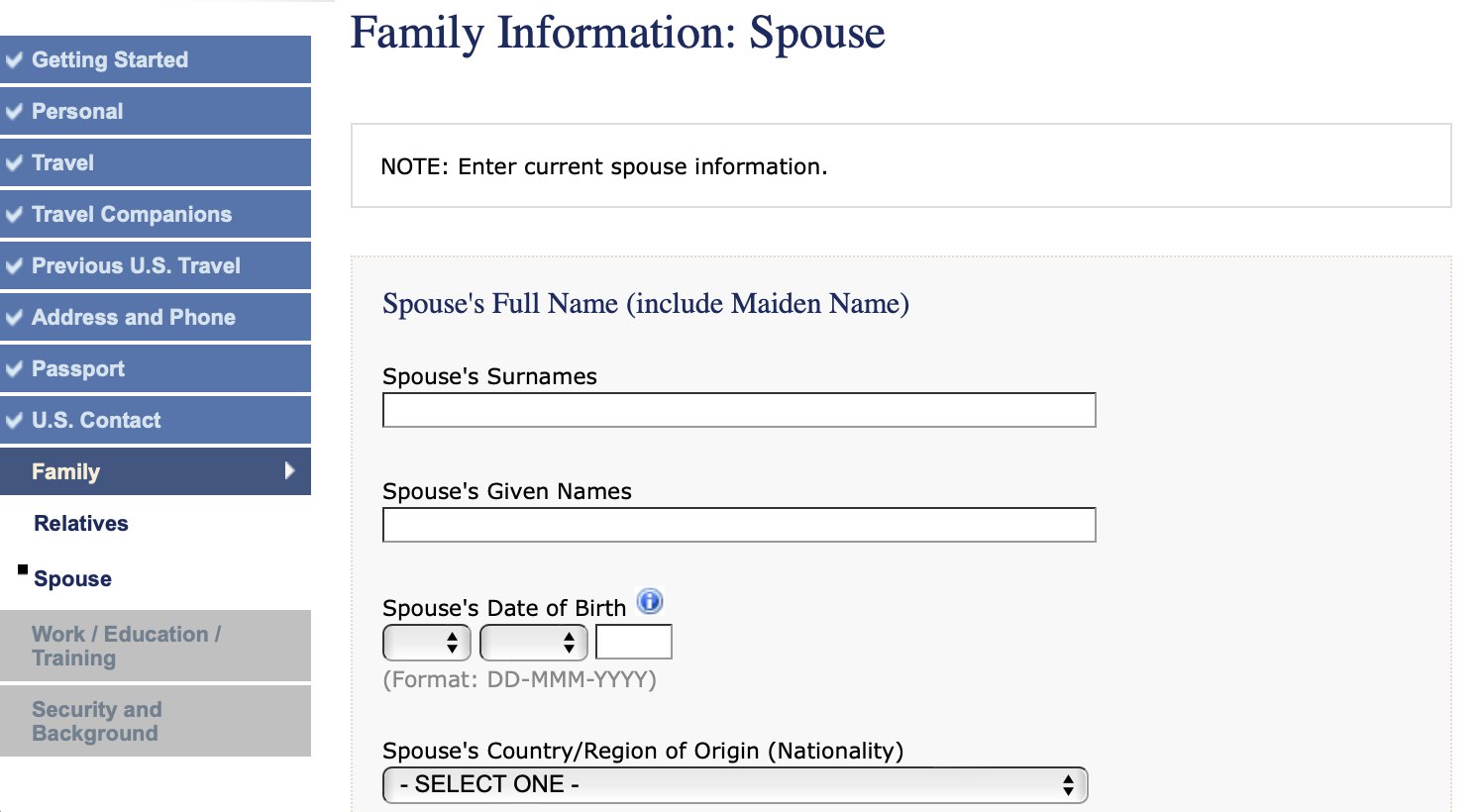
Task: Click the birth year input box
Action: pyautogui.click(x=634, y=642)
